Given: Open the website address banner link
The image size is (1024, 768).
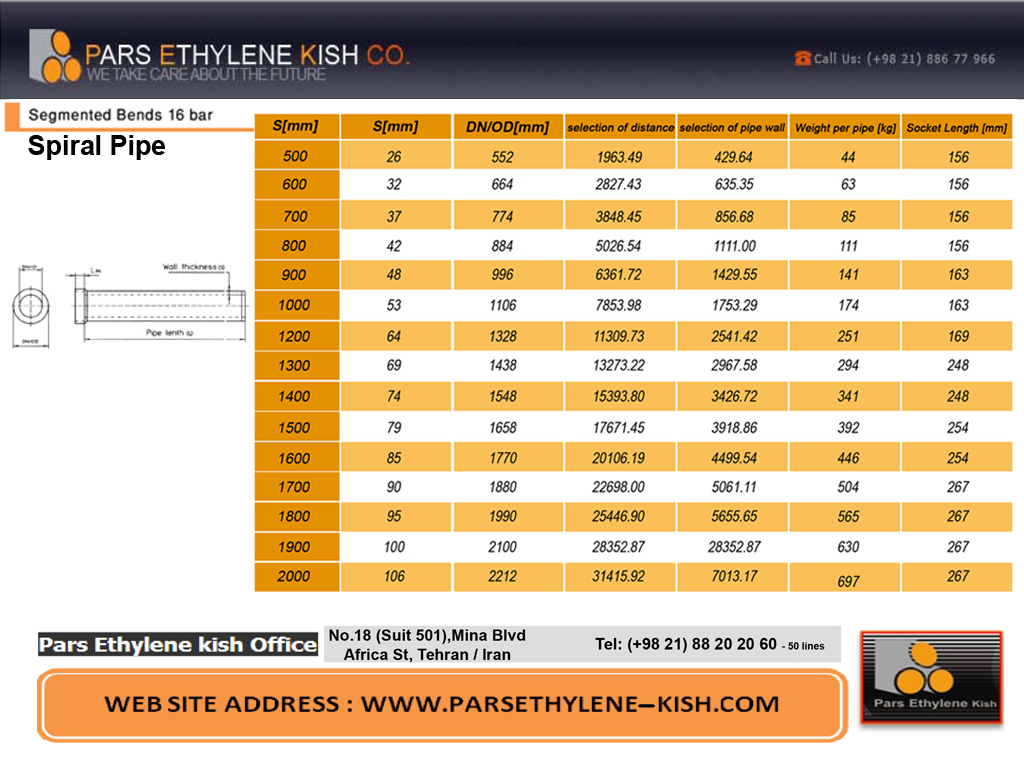Looking at the screenshot, I should pos(442,705).
